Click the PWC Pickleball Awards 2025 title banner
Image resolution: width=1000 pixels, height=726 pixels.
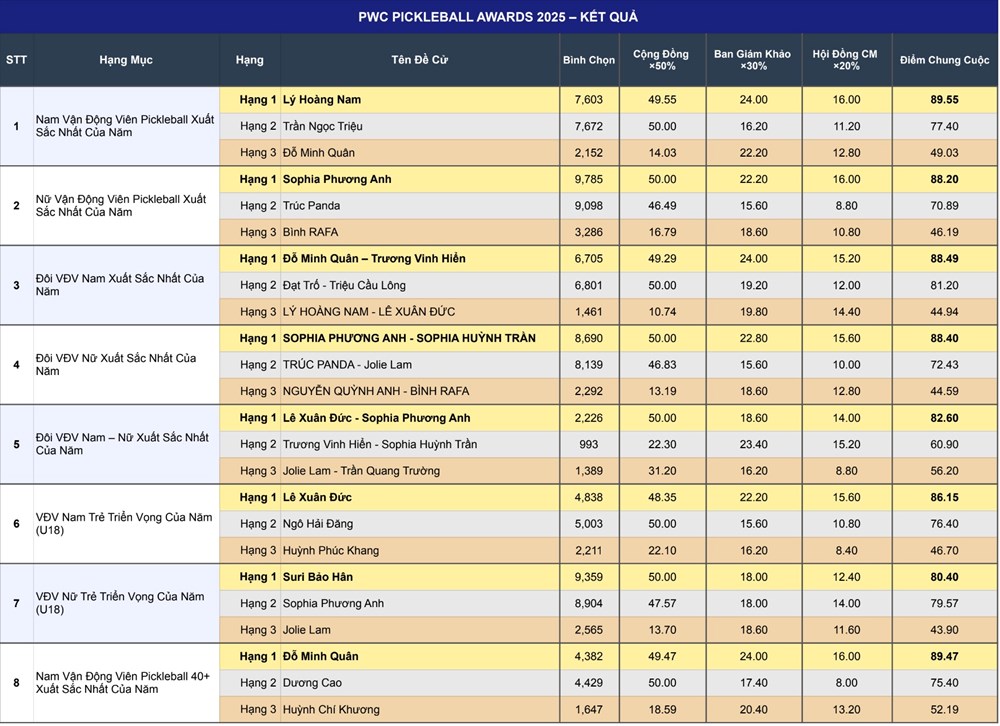(x=498, y=17)
